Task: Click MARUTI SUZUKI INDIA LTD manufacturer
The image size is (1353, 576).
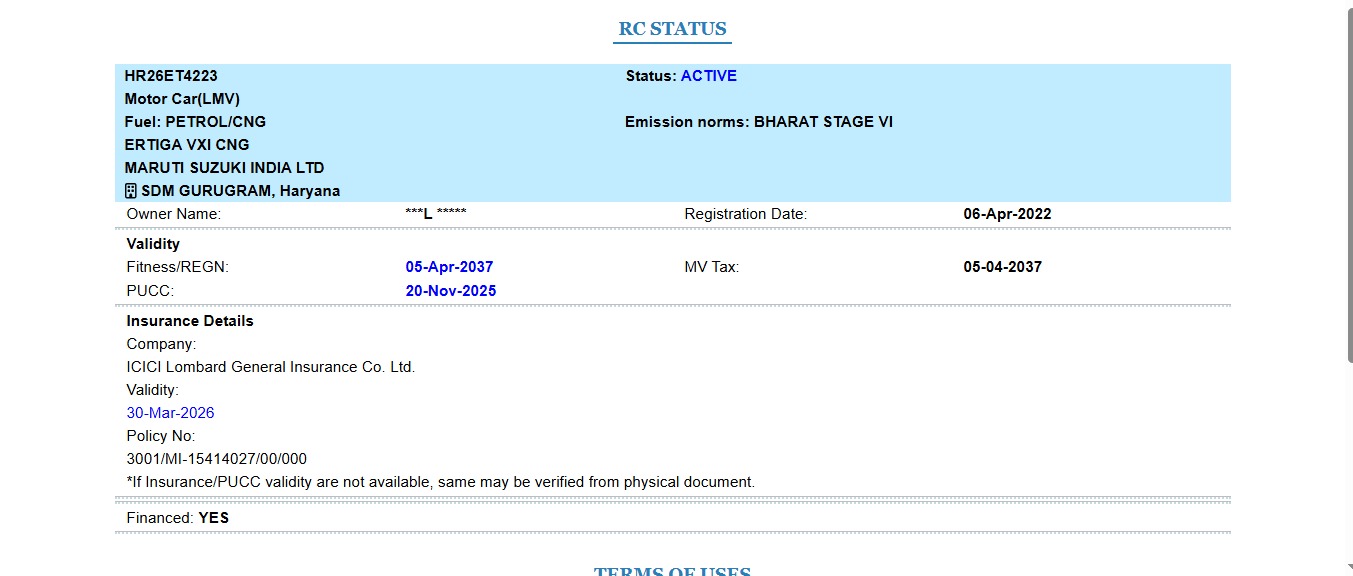Action: [x=224, y=168]
